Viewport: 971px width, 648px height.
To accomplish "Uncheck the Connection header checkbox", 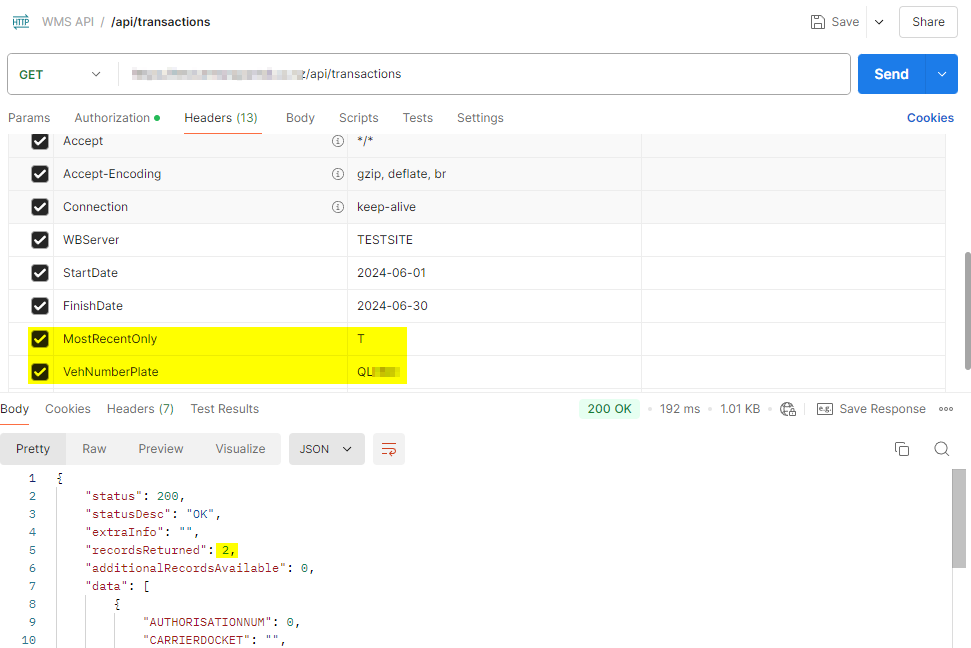I will [40, 207].
